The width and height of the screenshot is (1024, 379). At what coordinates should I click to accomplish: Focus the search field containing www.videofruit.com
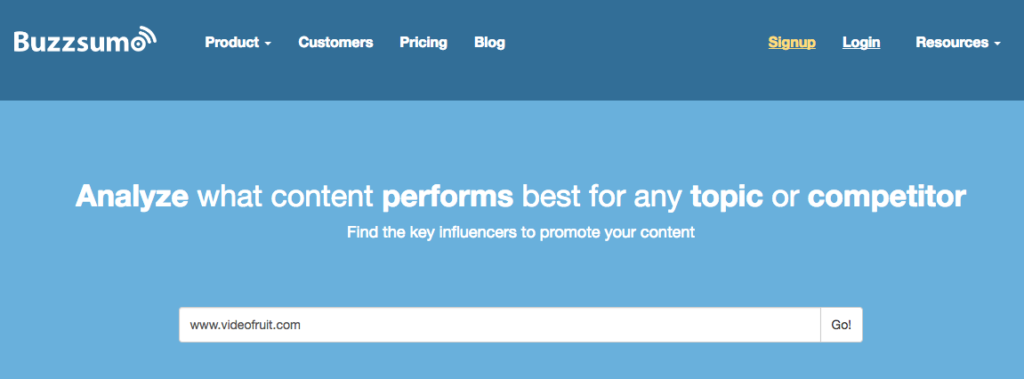[500, 325]
